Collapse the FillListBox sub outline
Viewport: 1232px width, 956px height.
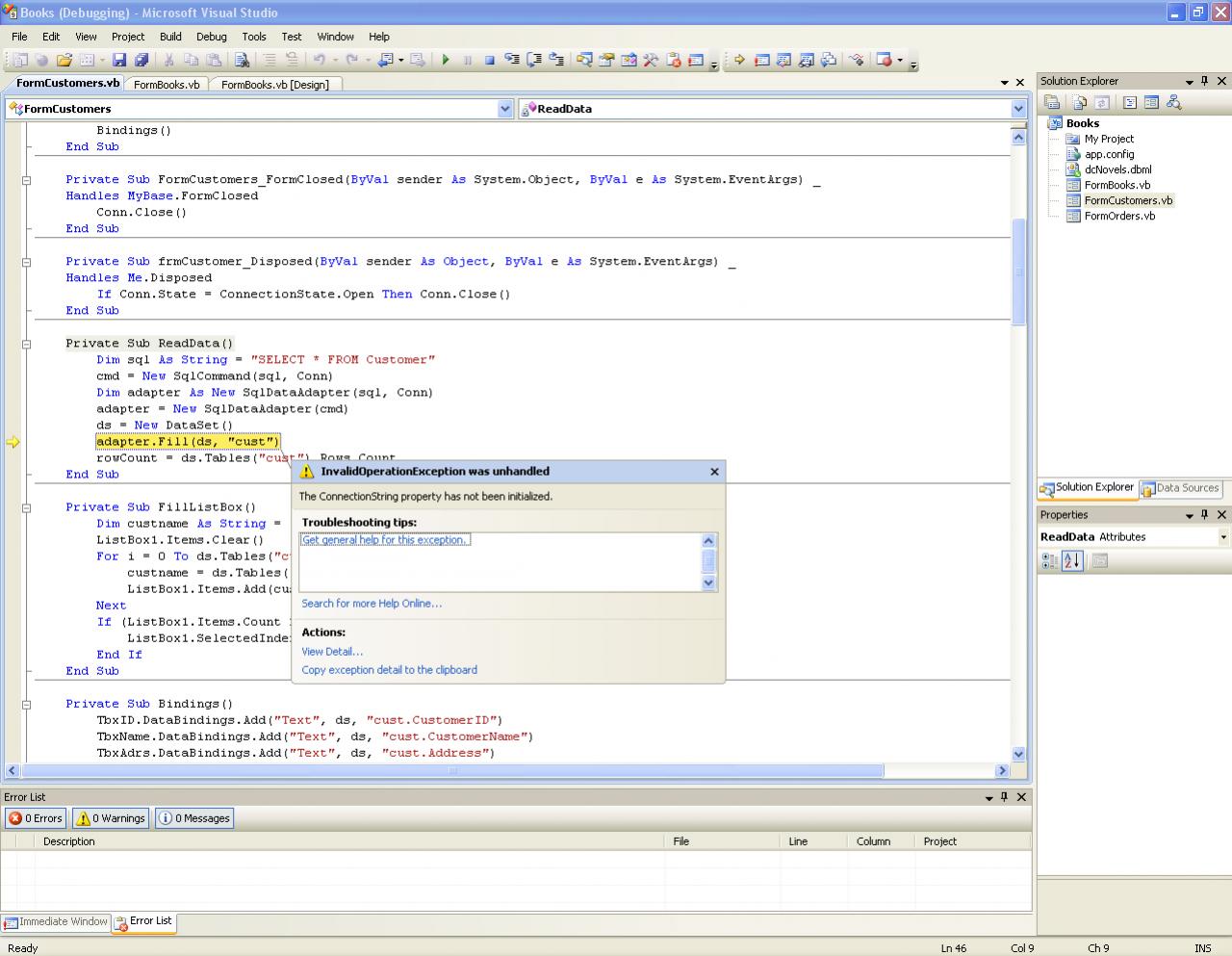click(x=27, y=507)
